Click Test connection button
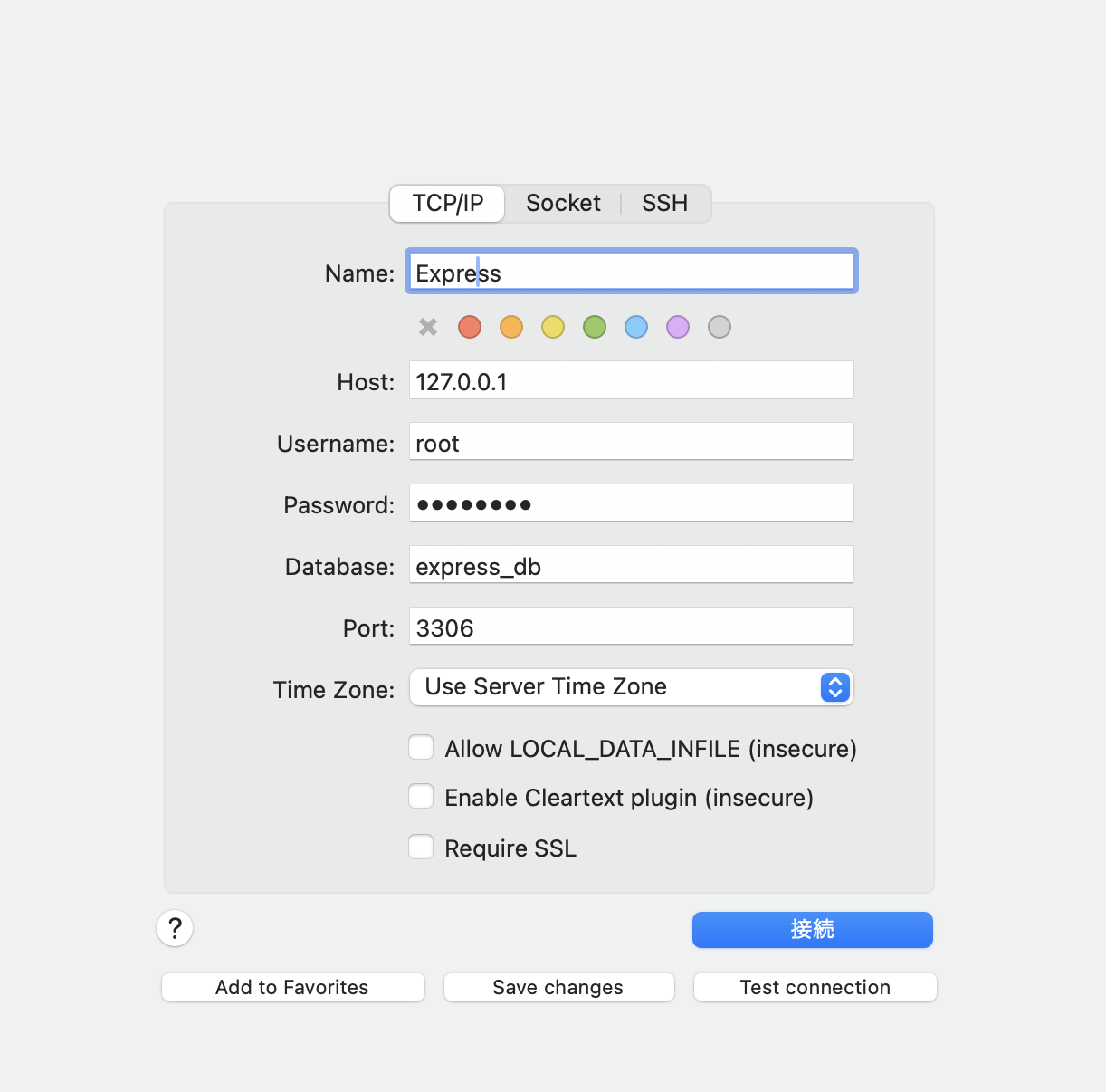 815,987
